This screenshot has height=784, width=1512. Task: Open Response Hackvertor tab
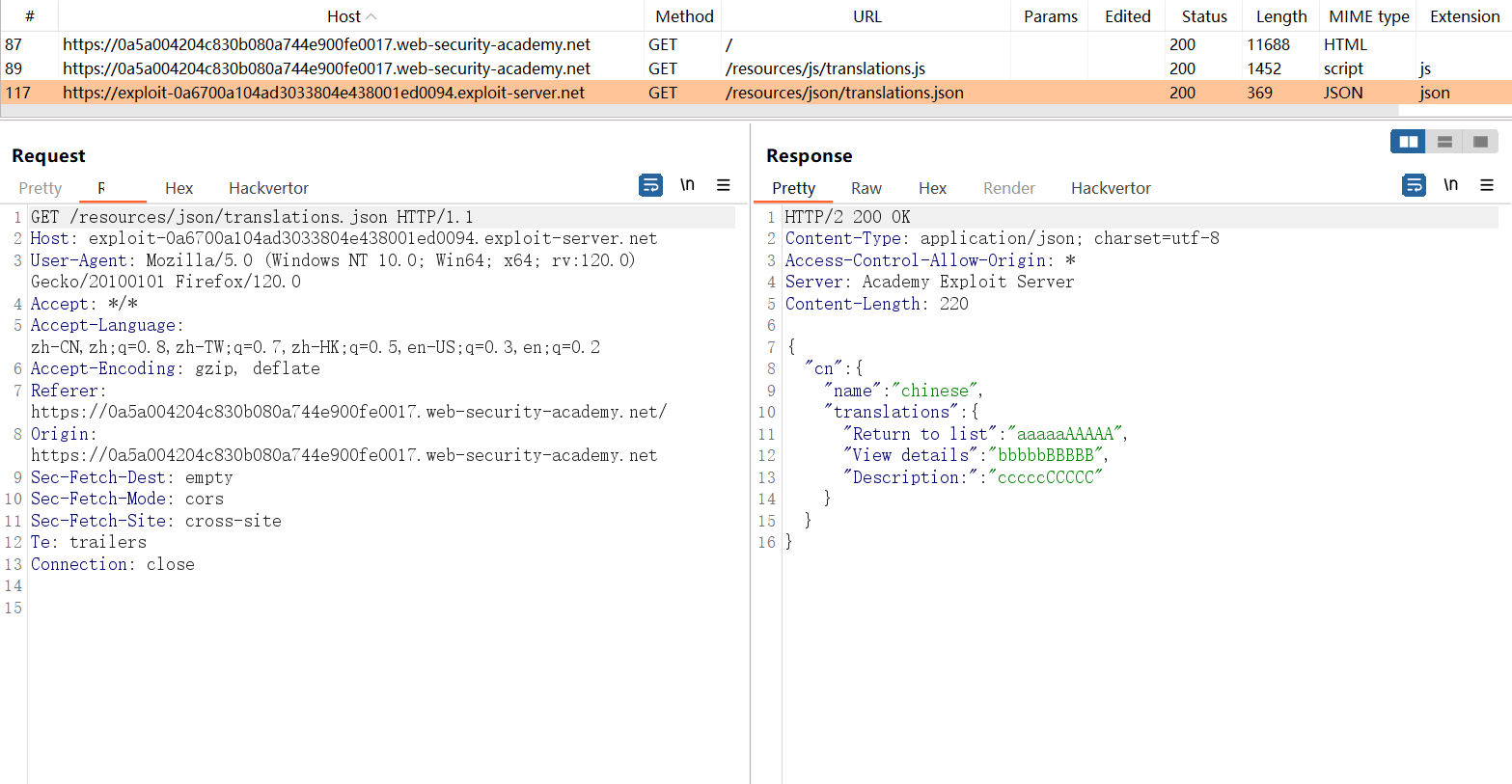pyautogui.click(x=1111, y=188)
